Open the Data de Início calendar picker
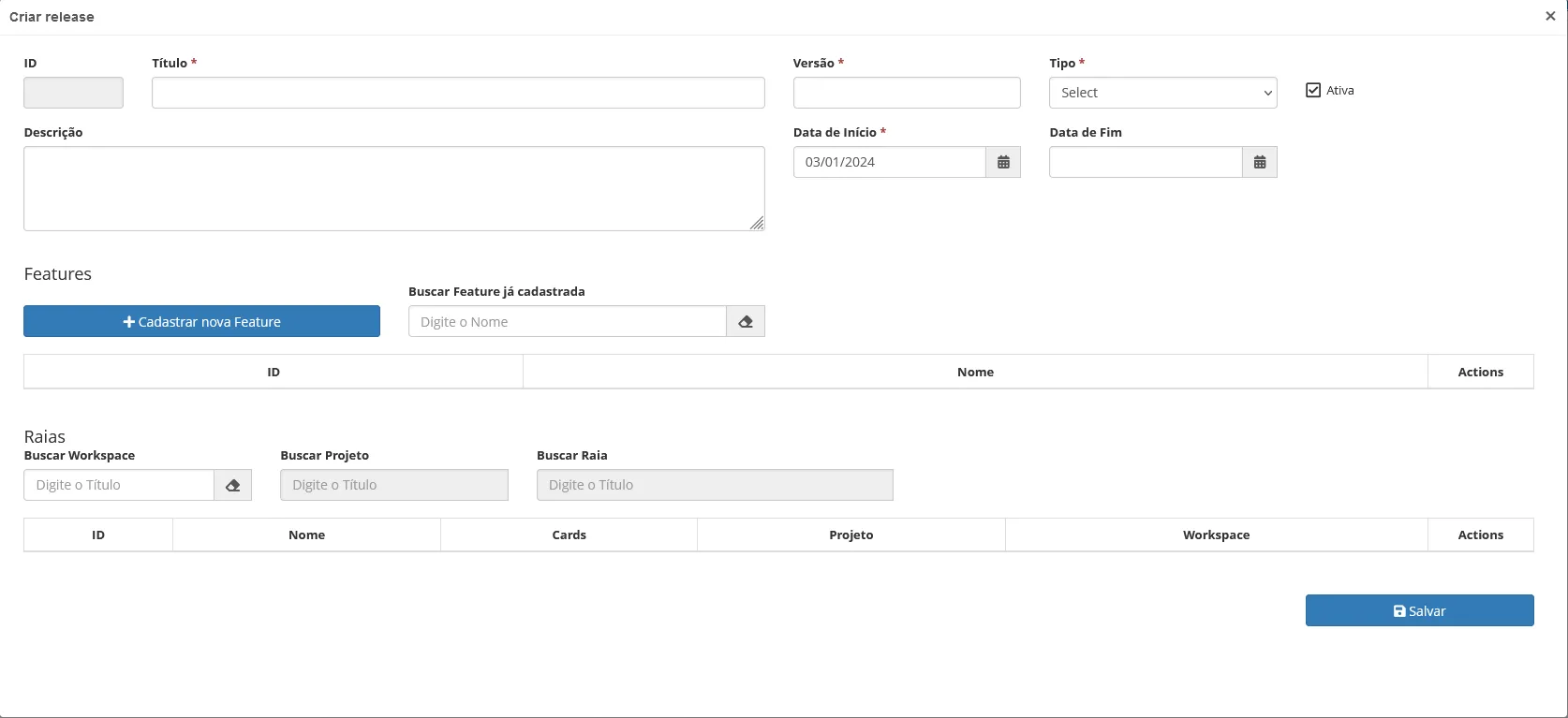 [1003, 162]
